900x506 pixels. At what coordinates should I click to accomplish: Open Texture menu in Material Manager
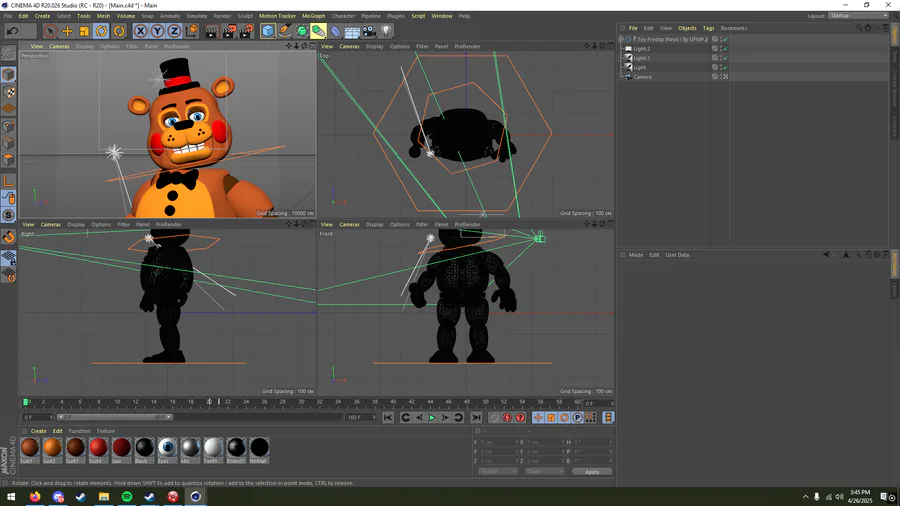106,431
